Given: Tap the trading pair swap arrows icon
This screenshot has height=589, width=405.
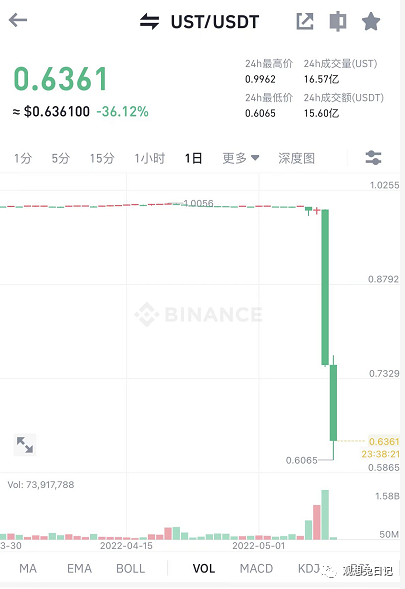Looking at the screenshot, I should click(x=150, y=21).
